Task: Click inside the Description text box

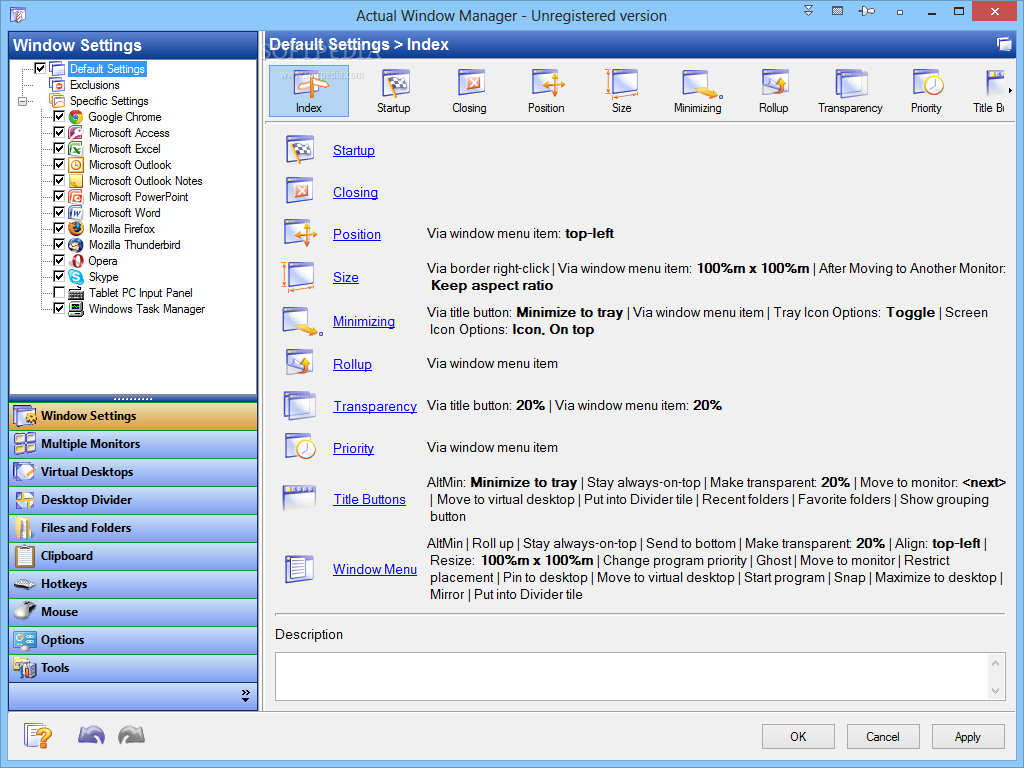Action: 632,677
